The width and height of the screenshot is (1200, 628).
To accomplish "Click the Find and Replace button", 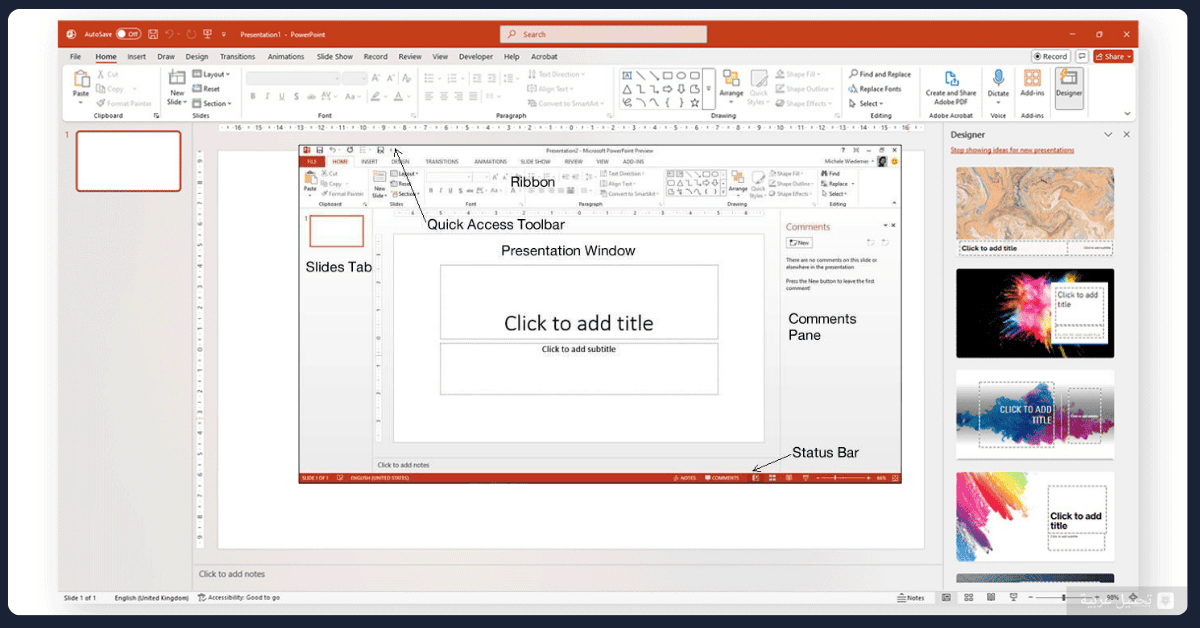I will [880, 74].
